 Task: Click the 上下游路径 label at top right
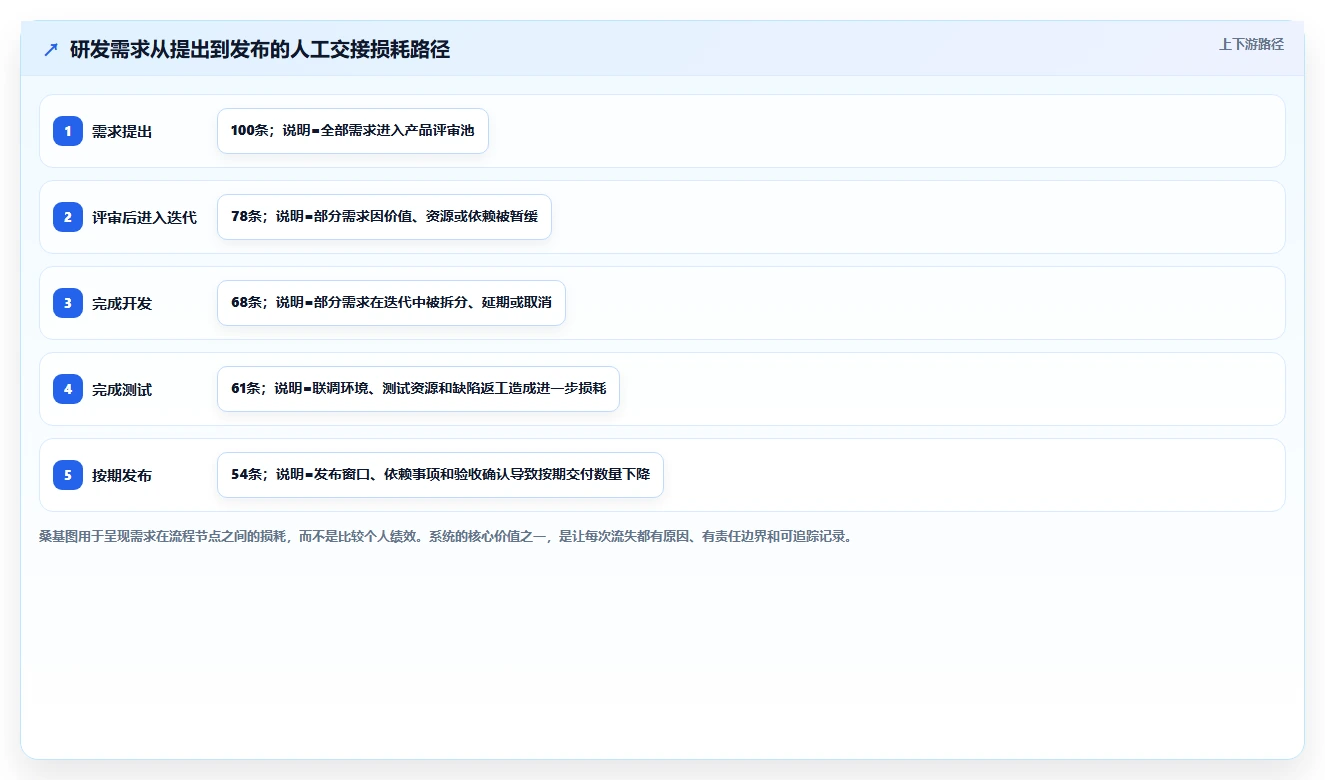(1251, 44)
